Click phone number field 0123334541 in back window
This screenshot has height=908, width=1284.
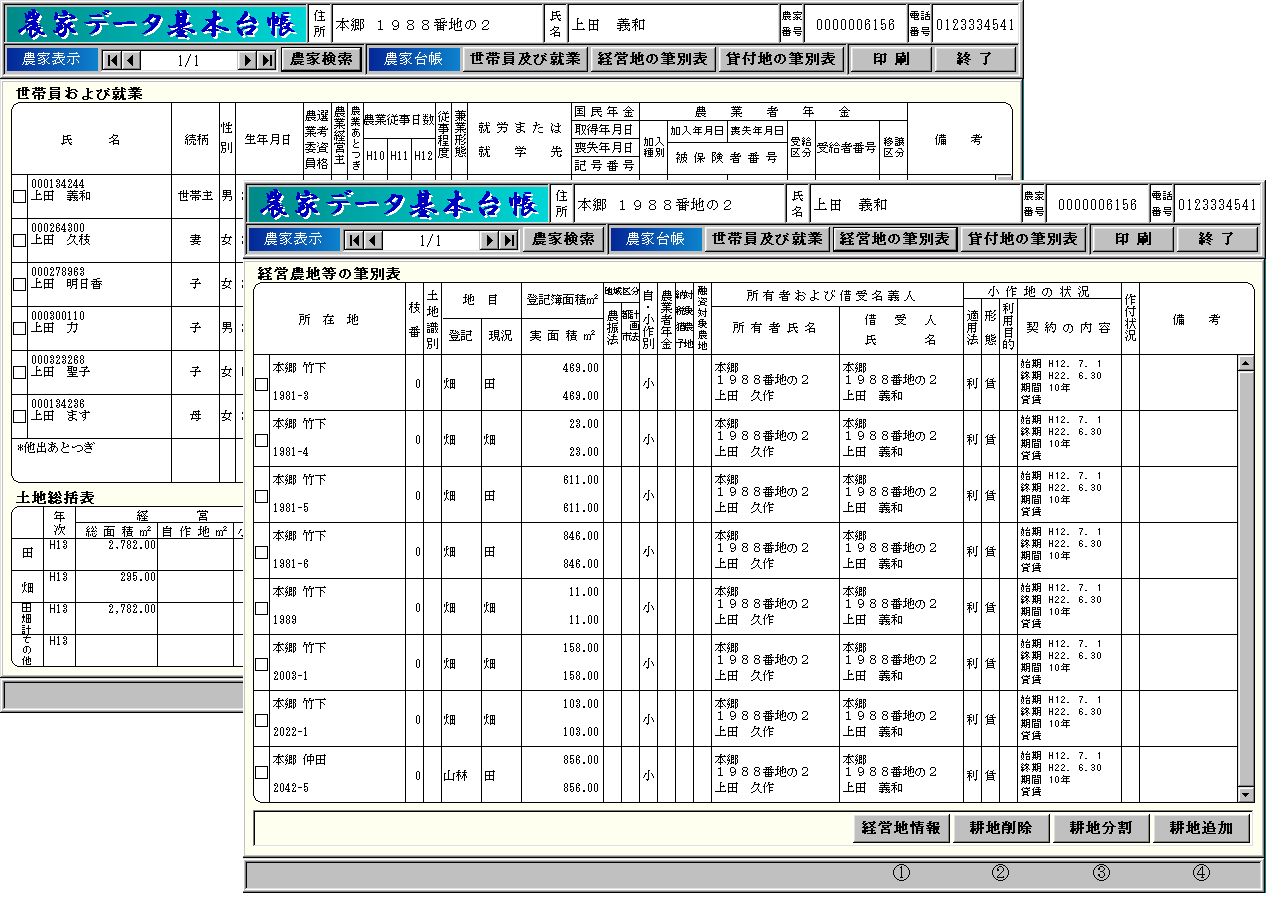pos(975,24)
